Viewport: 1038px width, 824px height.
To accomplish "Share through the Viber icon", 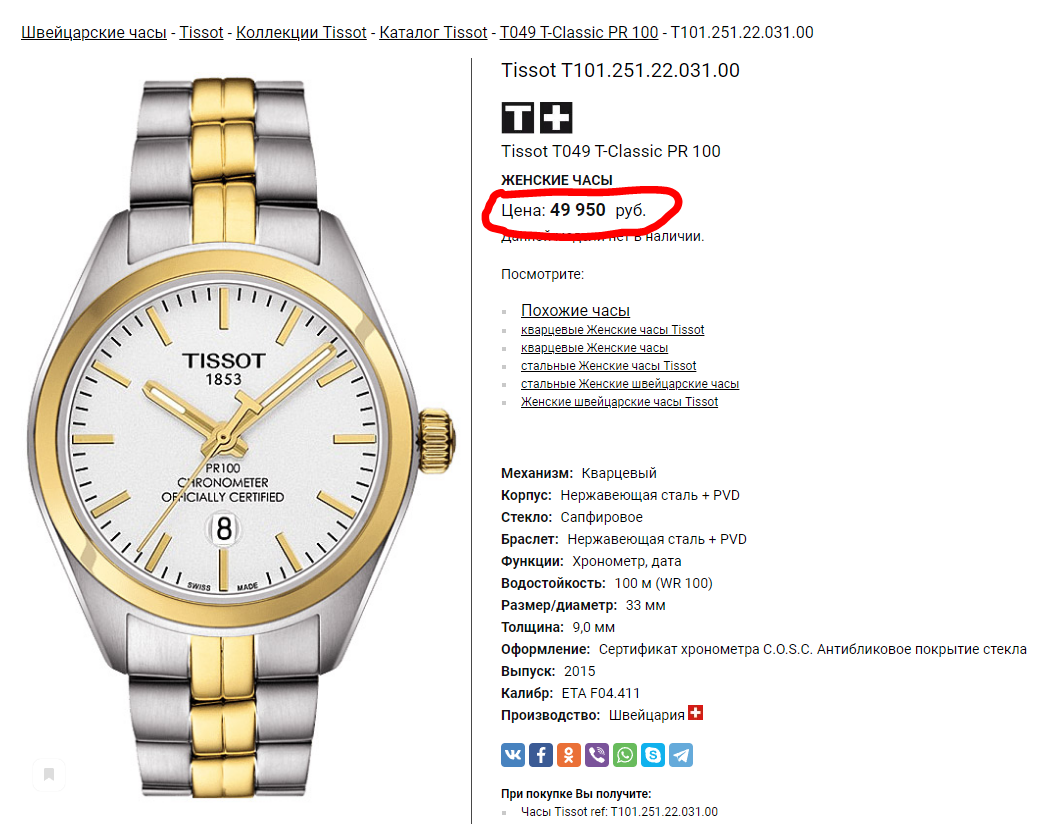I will pyautogui.click(x=596, y=755).
